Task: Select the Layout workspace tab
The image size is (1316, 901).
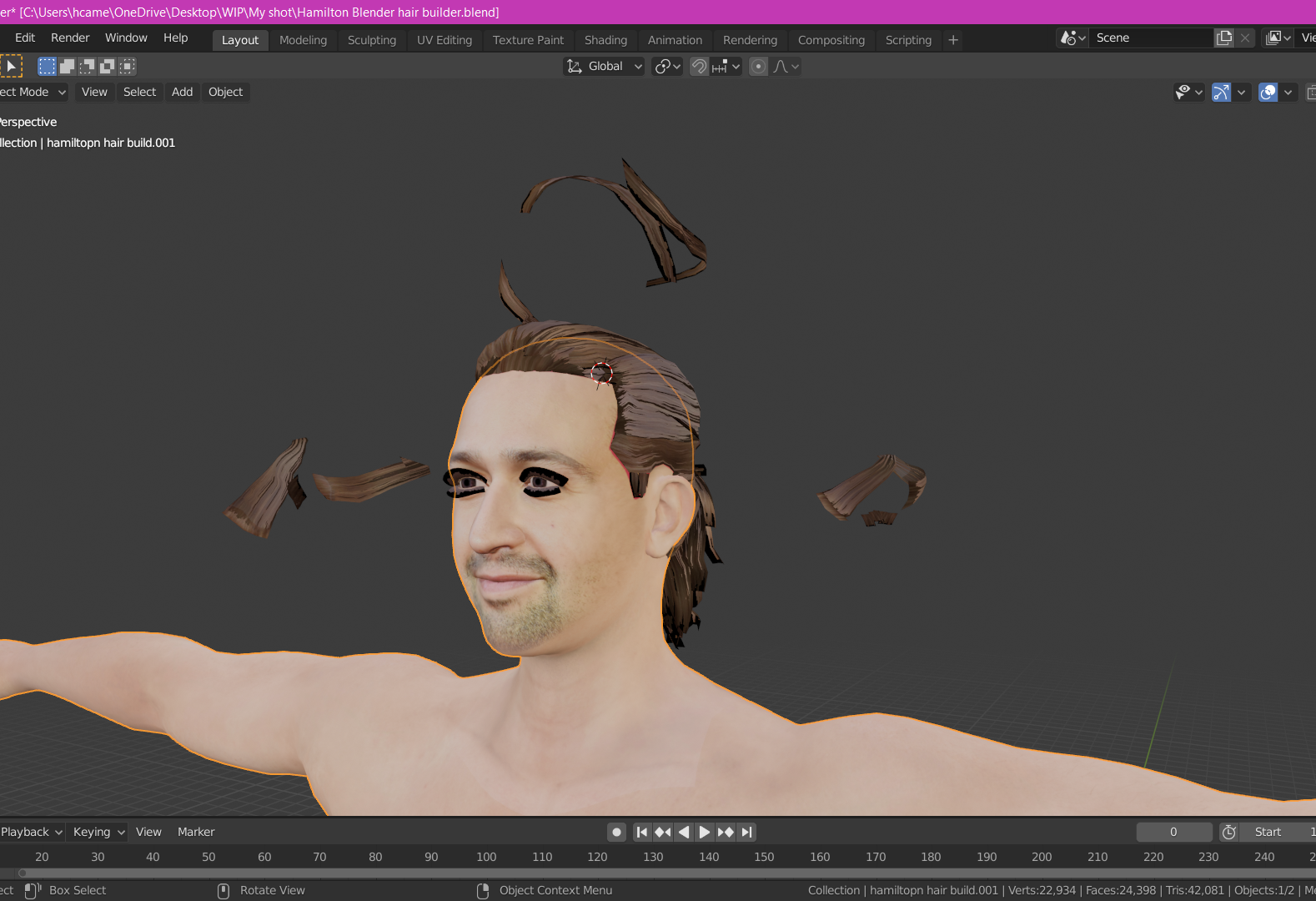Action: (x=240, y=40)
